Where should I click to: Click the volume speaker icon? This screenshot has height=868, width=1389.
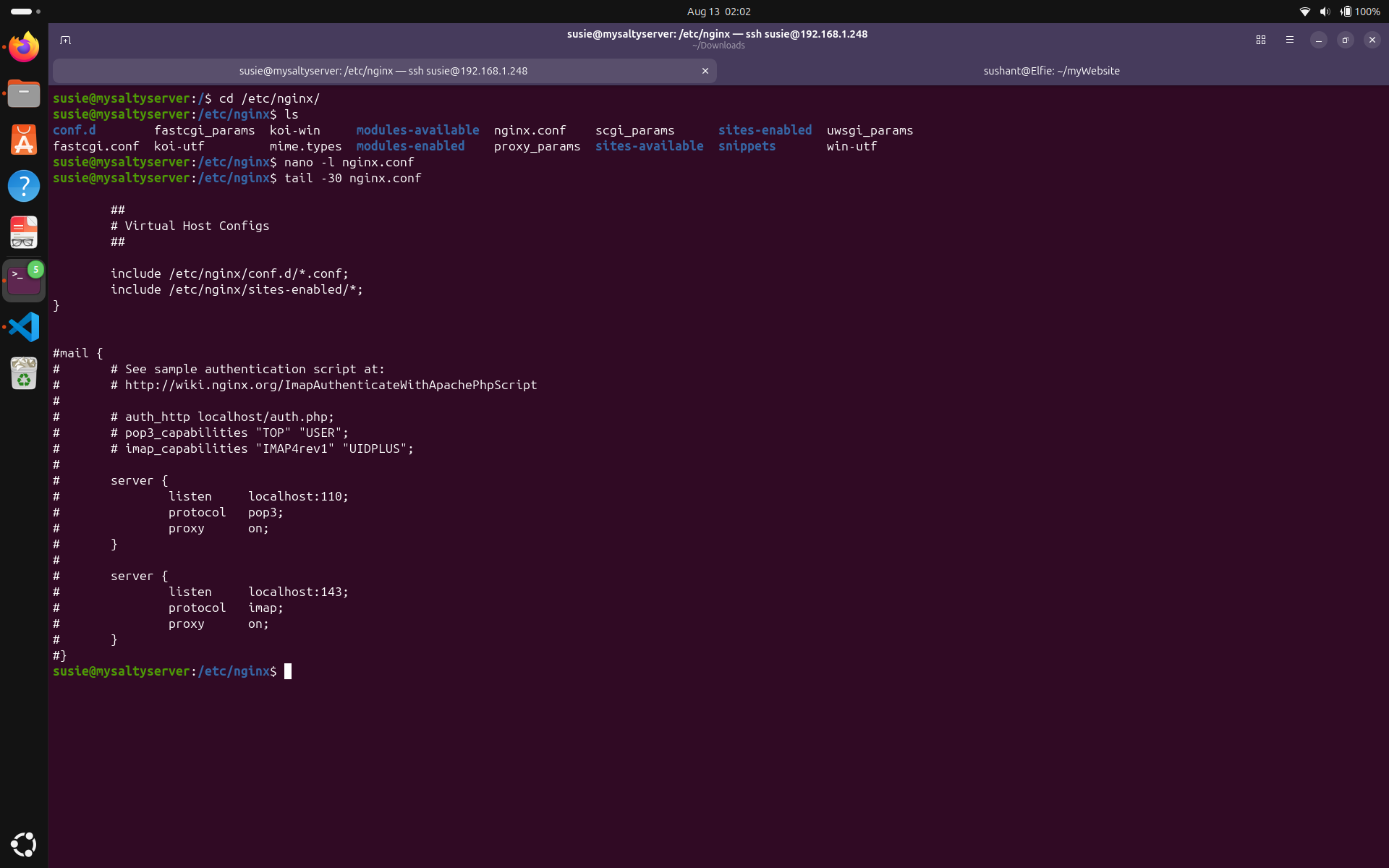[1325, 12]
